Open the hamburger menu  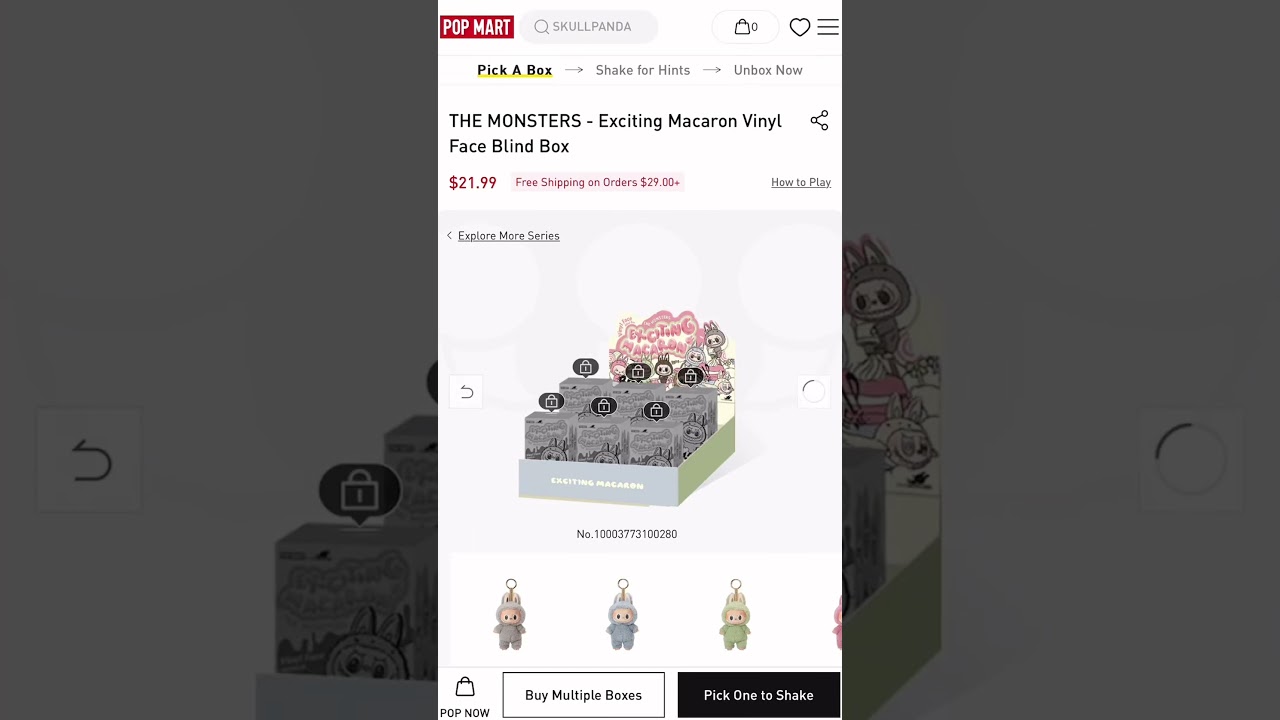(828, 27)
